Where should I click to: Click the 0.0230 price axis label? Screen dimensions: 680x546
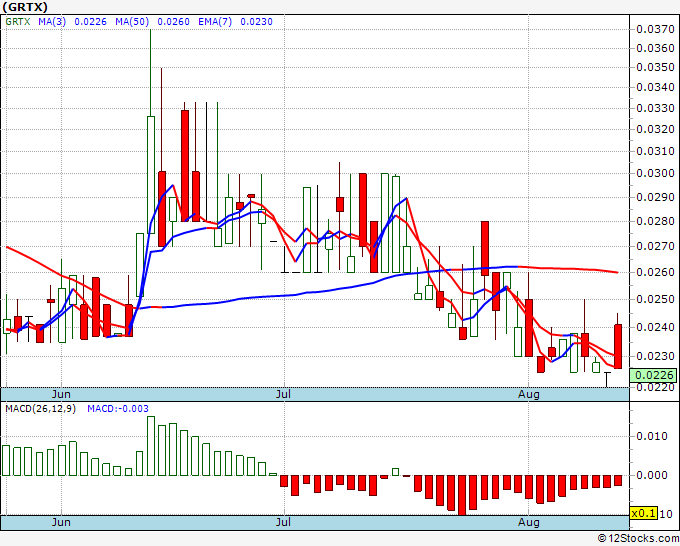click(x=655, y=356)
